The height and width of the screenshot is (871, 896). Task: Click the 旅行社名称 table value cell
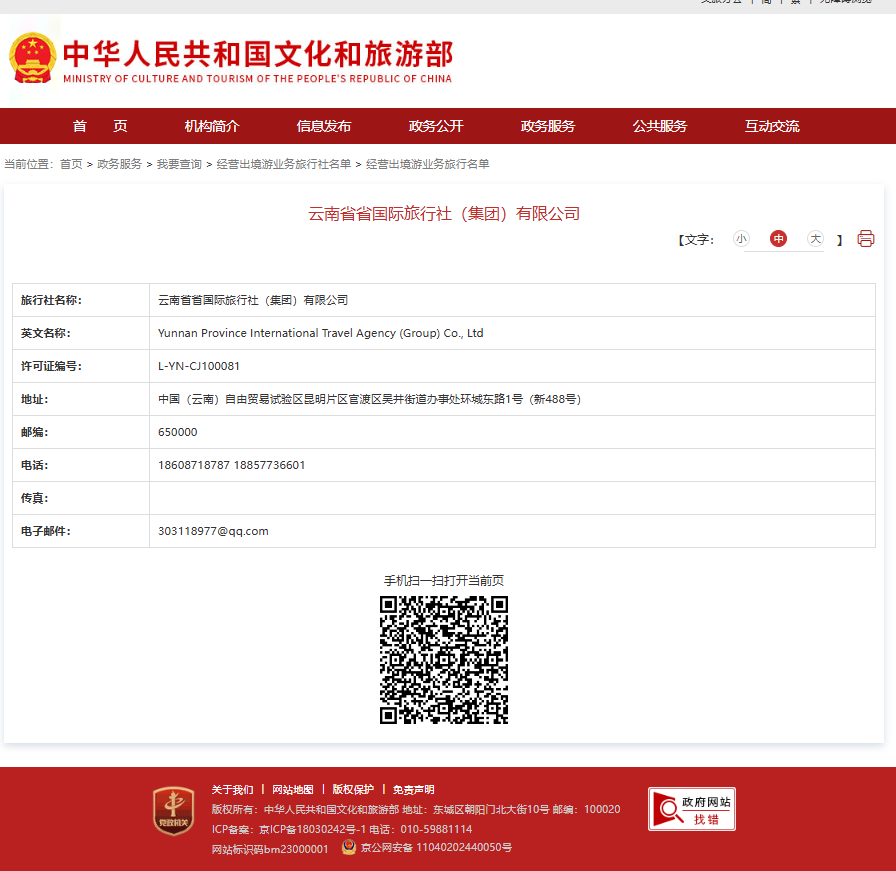pos(512,300)
